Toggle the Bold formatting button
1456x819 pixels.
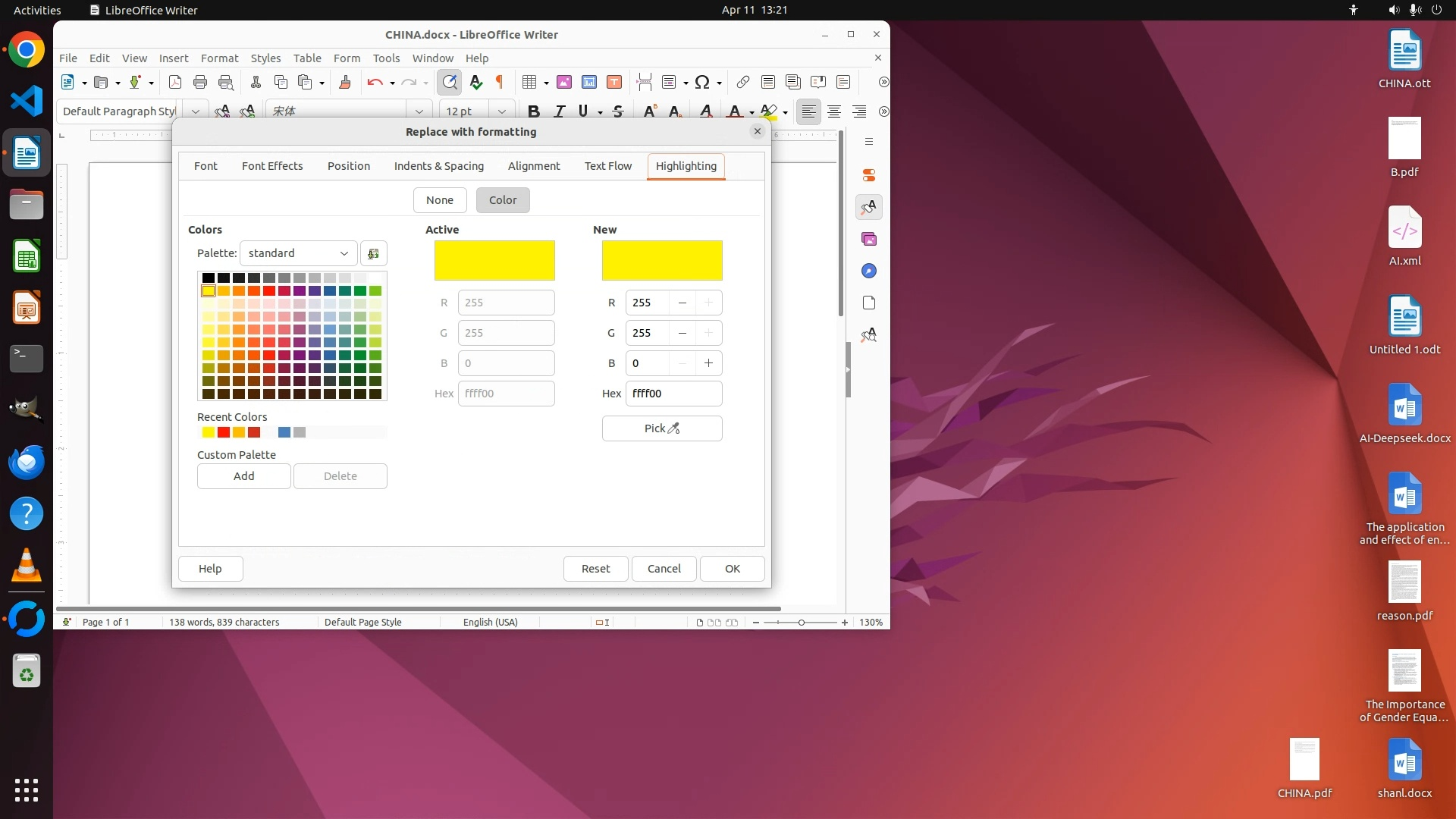[x=534, y=111]
